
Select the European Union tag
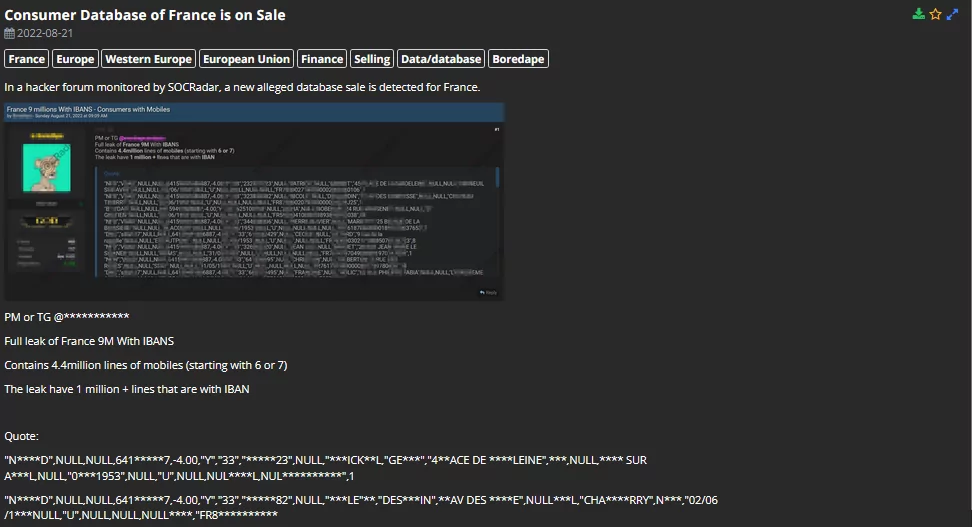(246, 59)
